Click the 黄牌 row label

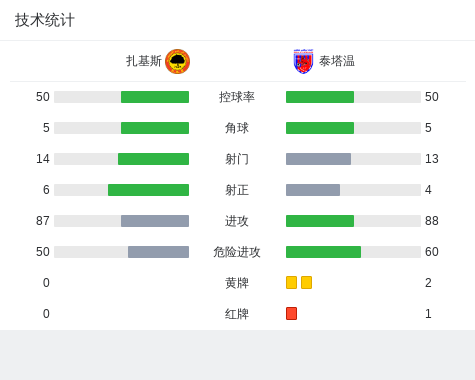point(237,283)
